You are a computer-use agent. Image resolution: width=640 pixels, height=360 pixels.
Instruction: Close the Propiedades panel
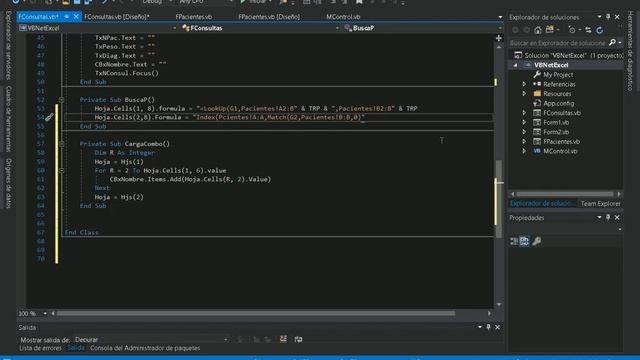(617, 218)
